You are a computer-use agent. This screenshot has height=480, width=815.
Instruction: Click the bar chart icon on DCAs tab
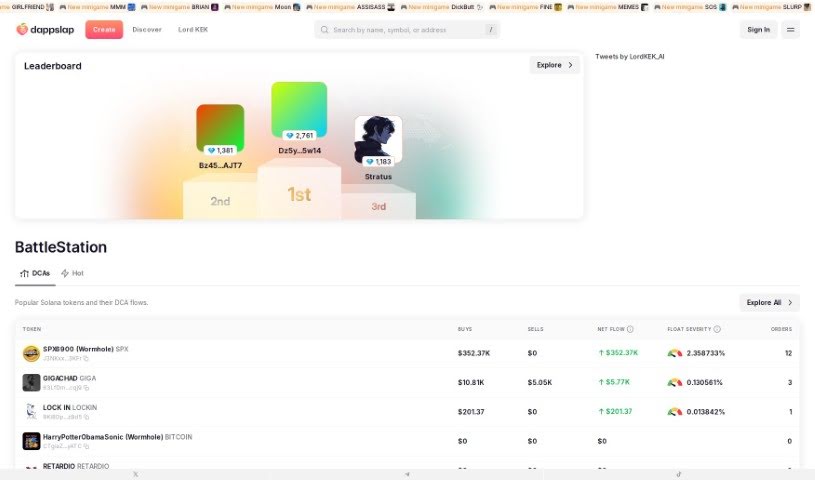pyautogui.click(x=24, y=273)
